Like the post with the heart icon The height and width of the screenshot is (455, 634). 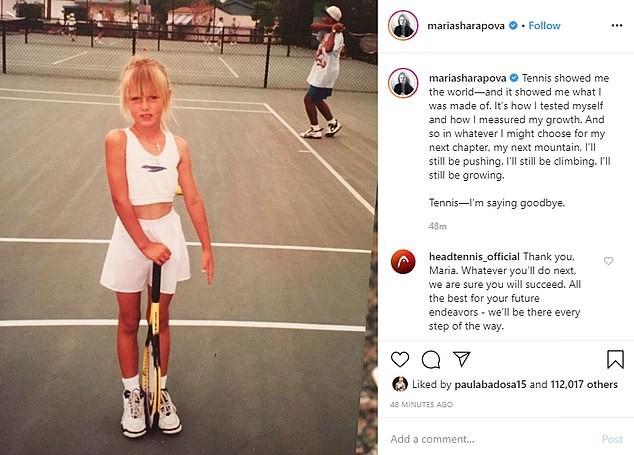(x=400, y=359)
